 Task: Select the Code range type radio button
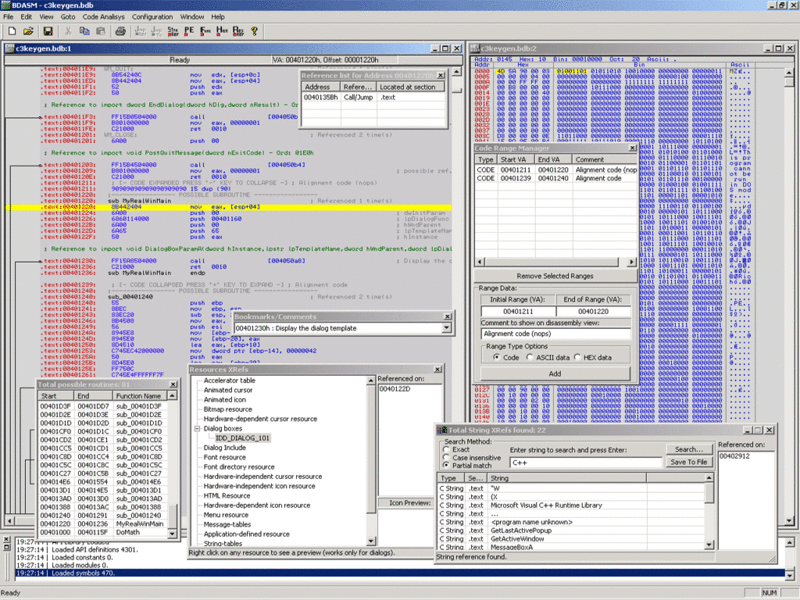point(496,357)
